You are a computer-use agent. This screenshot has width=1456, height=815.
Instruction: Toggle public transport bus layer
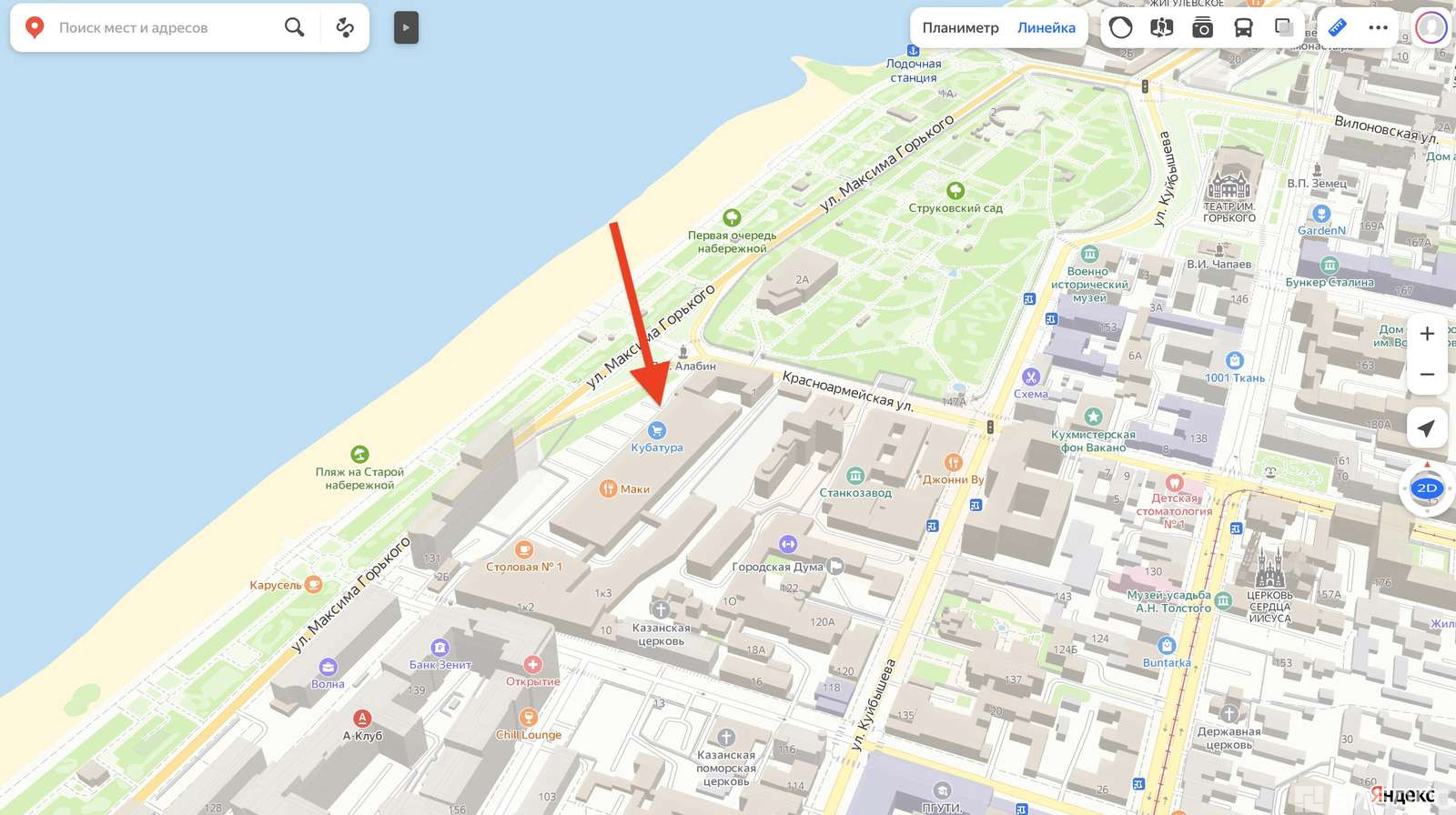point(1243,27)
